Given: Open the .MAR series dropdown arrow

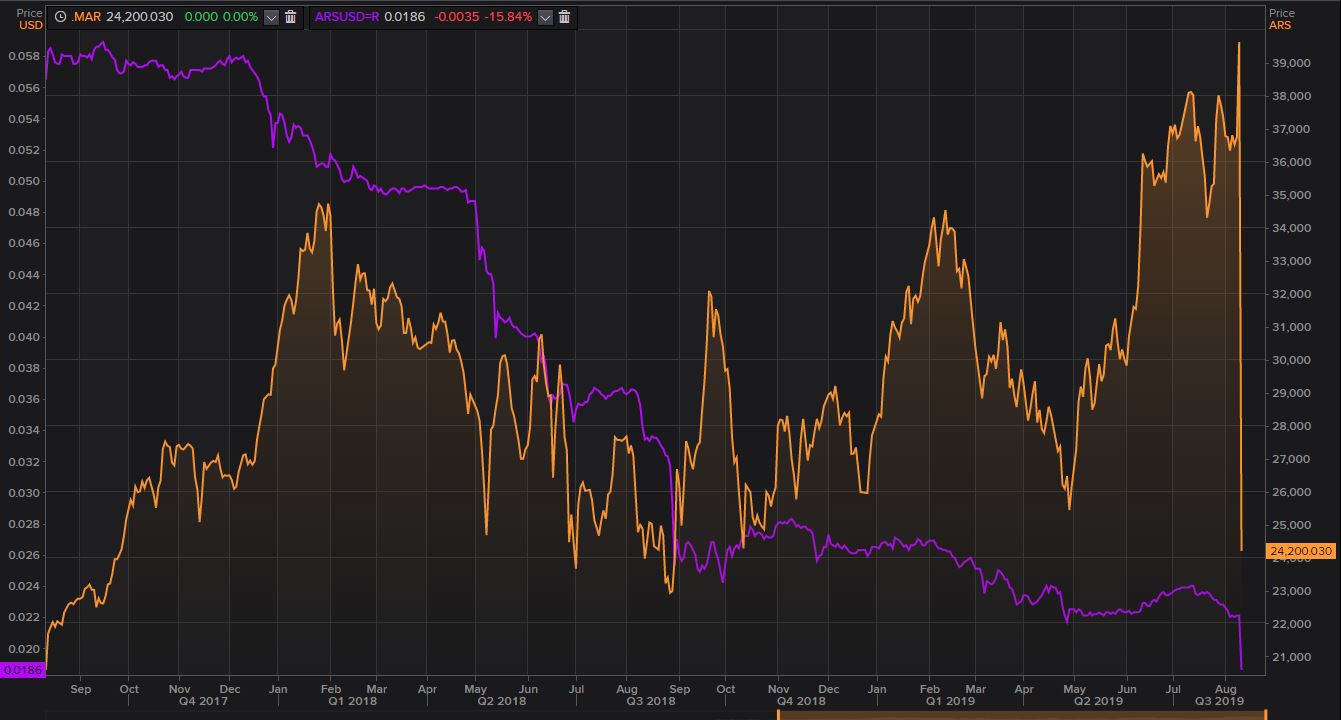Looking at the screenshot, I should point(271,17).
